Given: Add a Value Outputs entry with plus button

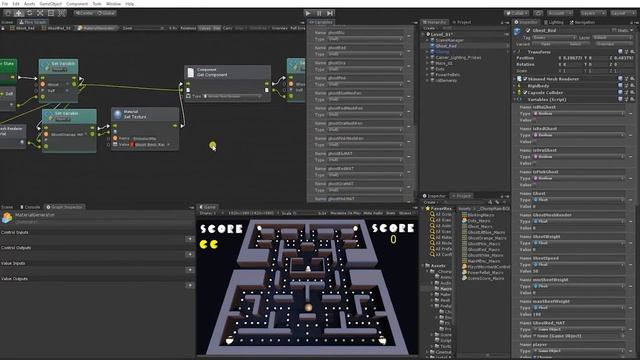Looking at the screenshot, I should pyautogui.click(x=190, y=285).
